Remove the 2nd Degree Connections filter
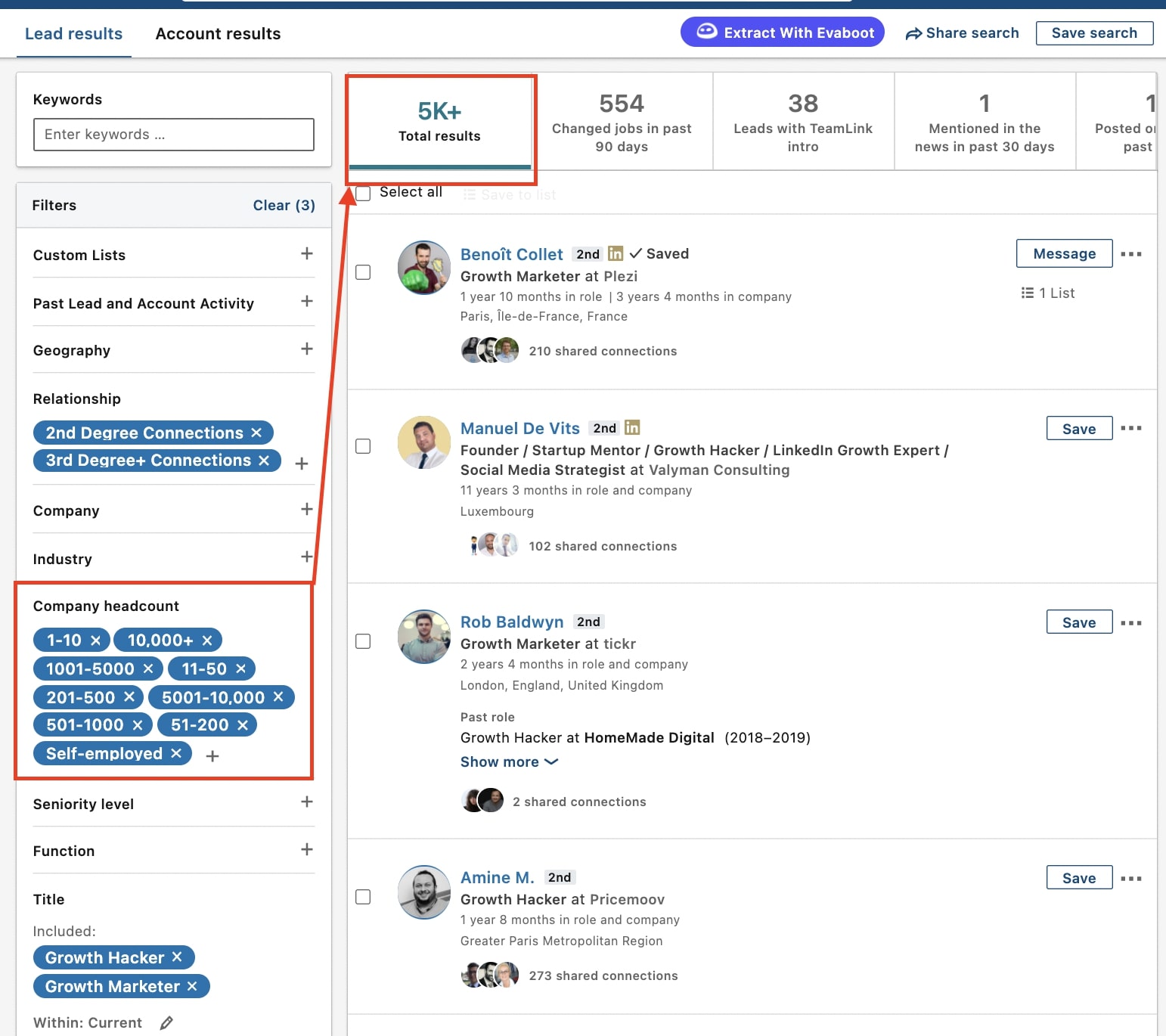1166x1036 pixels. (256, 433)
